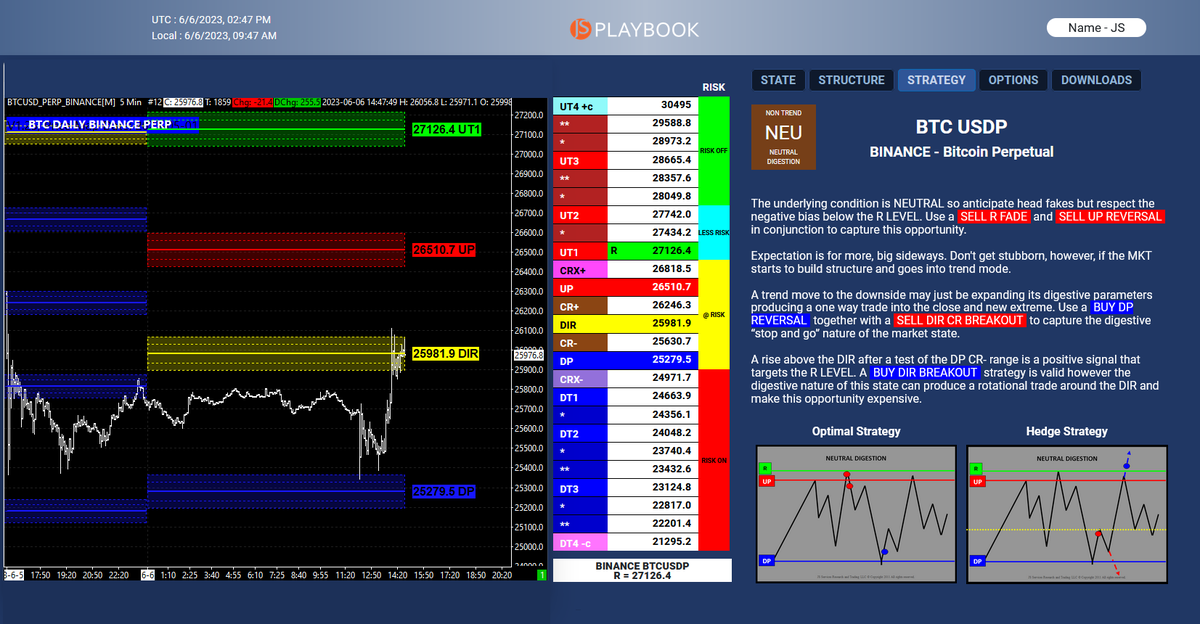
Task: Click the value 28665.4 in the table
Action: coord(671,160)
